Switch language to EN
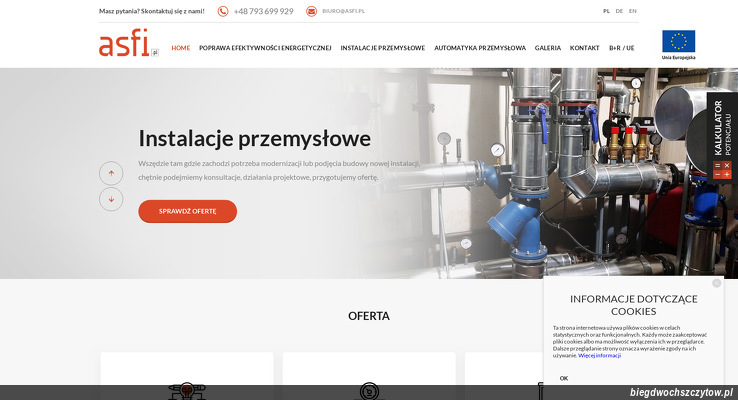The image size is (738, 400). click(x=632, y=11)
